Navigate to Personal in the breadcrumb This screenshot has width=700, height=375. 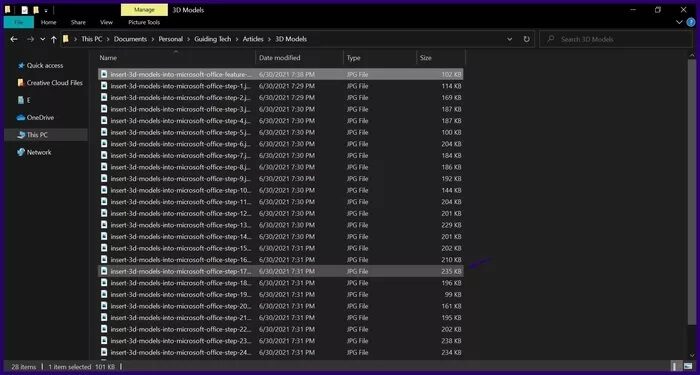[171, 39]
